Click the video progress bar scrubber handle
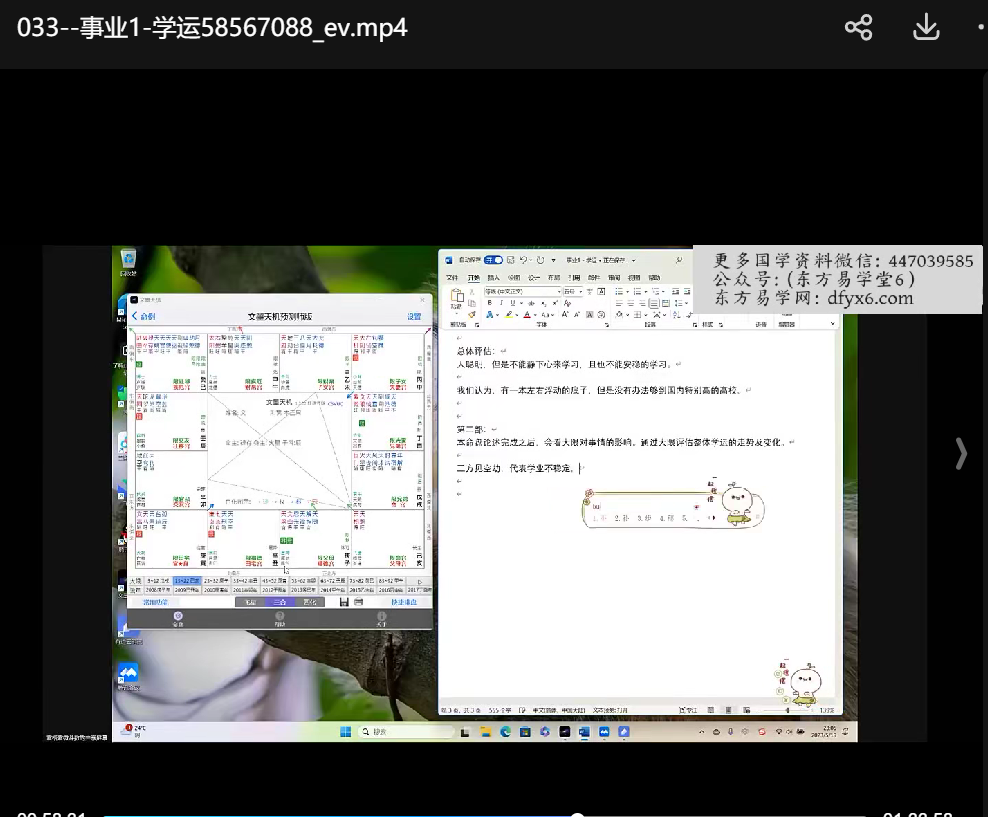Screen dimensions: 988x817 pyautogui.click(x=577, y=815)
